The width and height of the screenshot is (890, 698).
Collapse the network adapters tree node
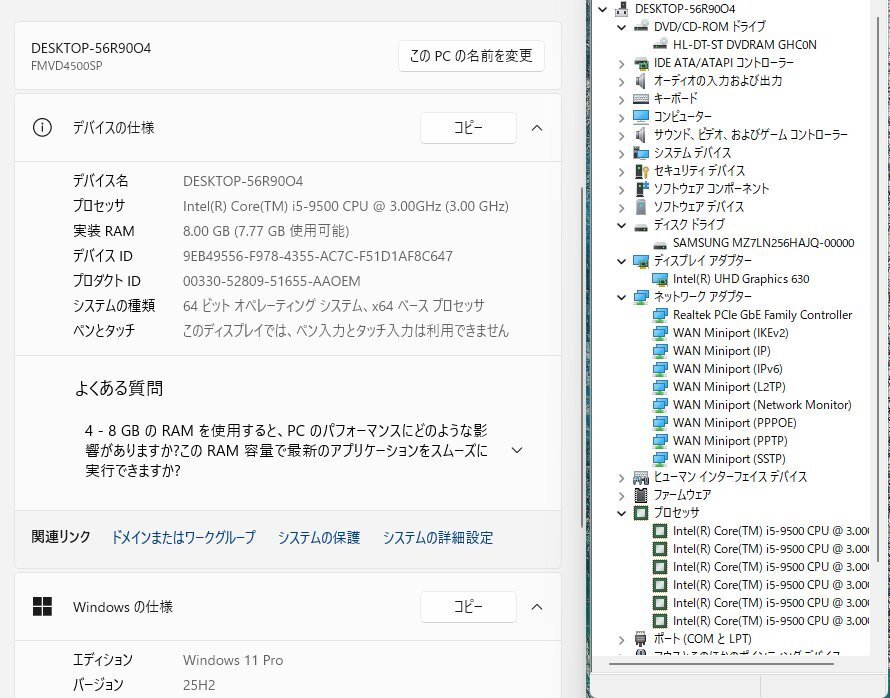click(x=622, y=297)
